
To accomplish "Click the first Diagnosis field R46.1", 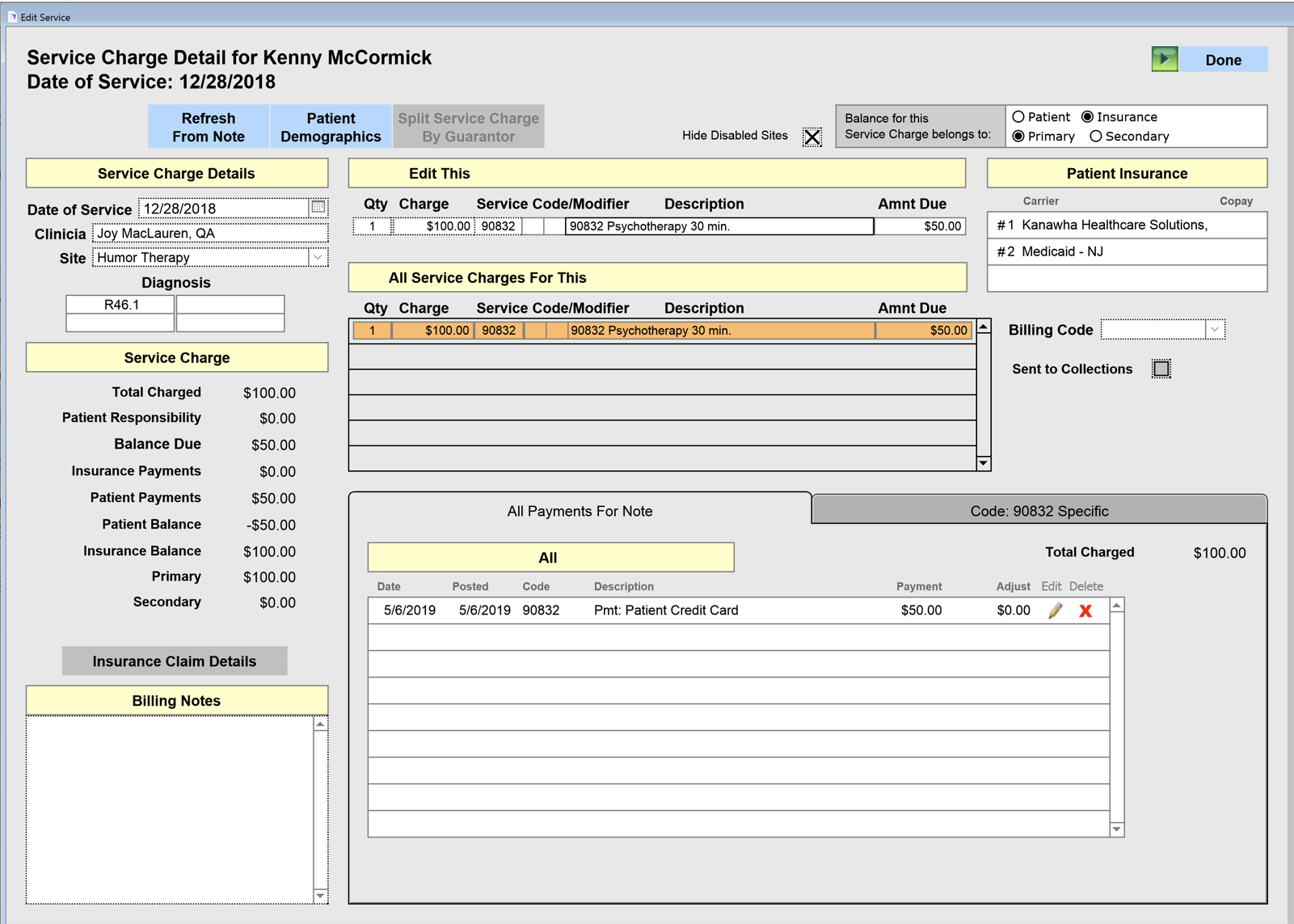I will [120, 305].
